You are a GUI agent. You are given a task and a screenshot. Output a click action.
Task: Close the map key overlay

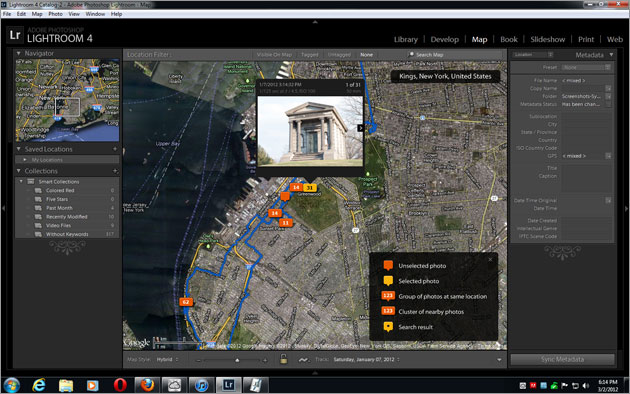click(x=490, y=259)
